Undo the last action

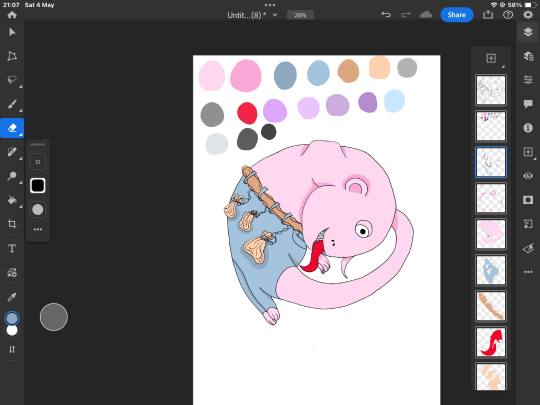(x=386, y=14)
